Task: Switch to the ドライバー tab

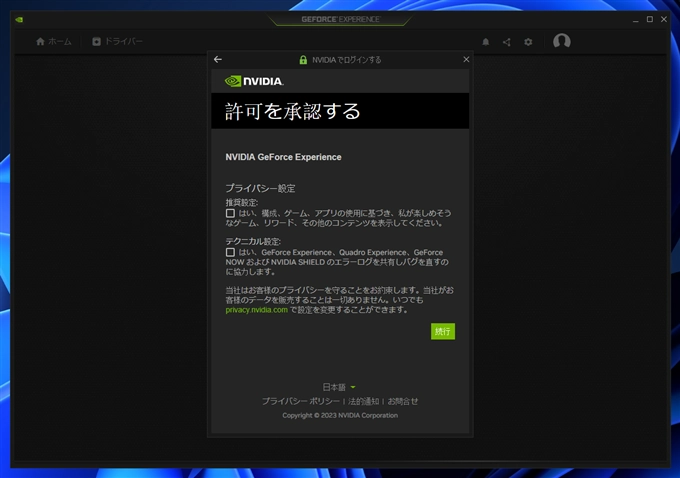Action: tap(117, 41)
